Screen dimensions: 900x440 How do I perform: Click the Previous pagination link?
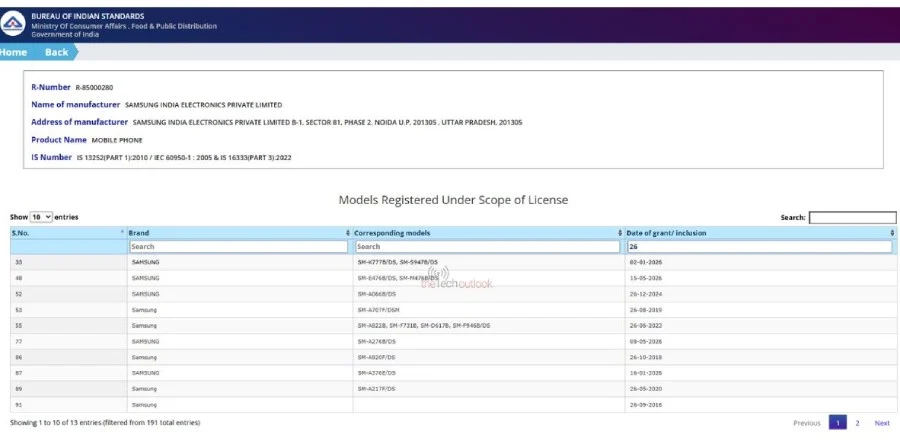point(806,423)
